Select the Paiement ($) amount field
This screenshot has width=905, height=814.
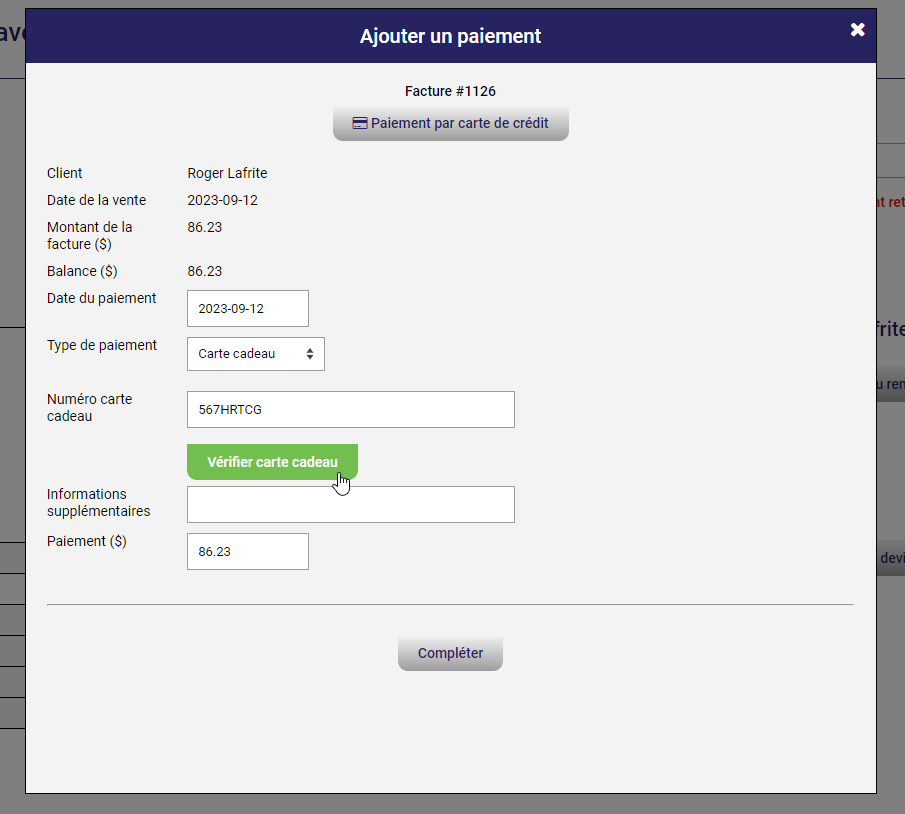coord(247,551)
